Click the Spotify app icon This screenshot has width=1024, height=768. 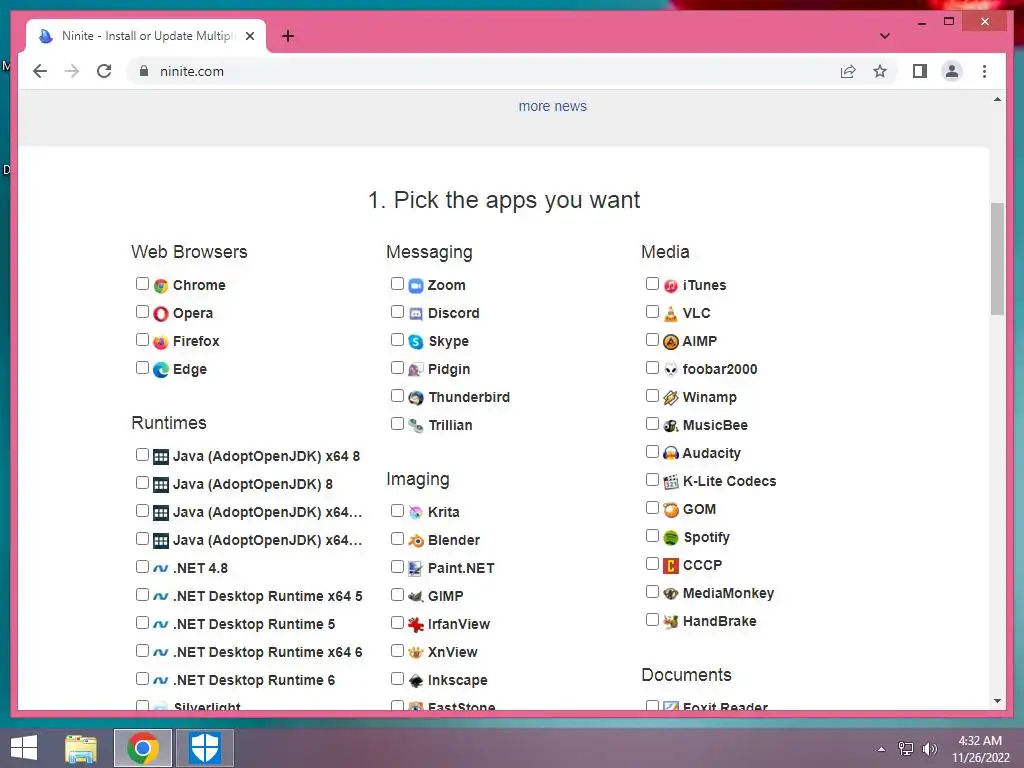671,537
